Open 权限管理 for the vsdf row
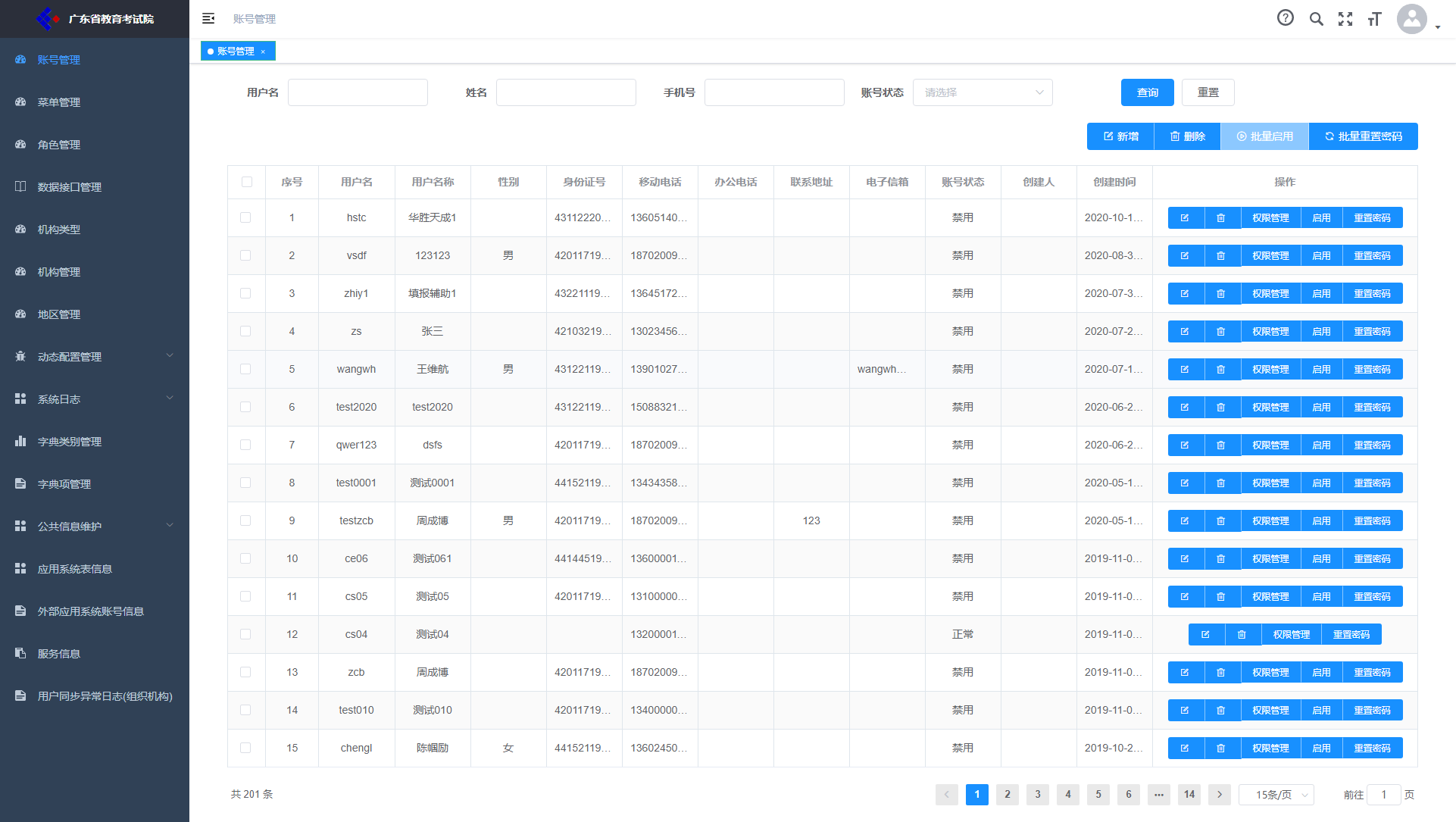The width and height of the screenshot is (1456, 822). (x=1270, y=255)
